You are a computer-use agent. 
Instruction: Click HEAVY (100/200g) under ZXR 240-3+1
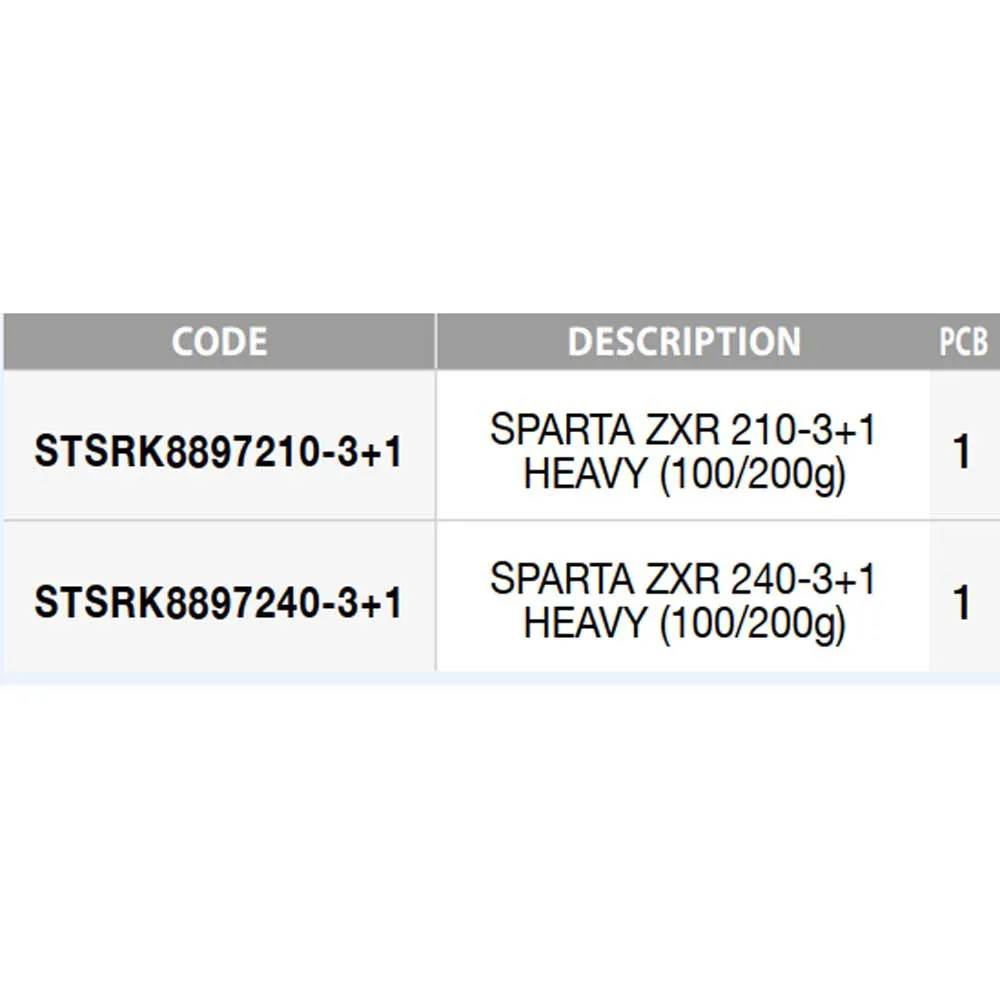point(684,625)
